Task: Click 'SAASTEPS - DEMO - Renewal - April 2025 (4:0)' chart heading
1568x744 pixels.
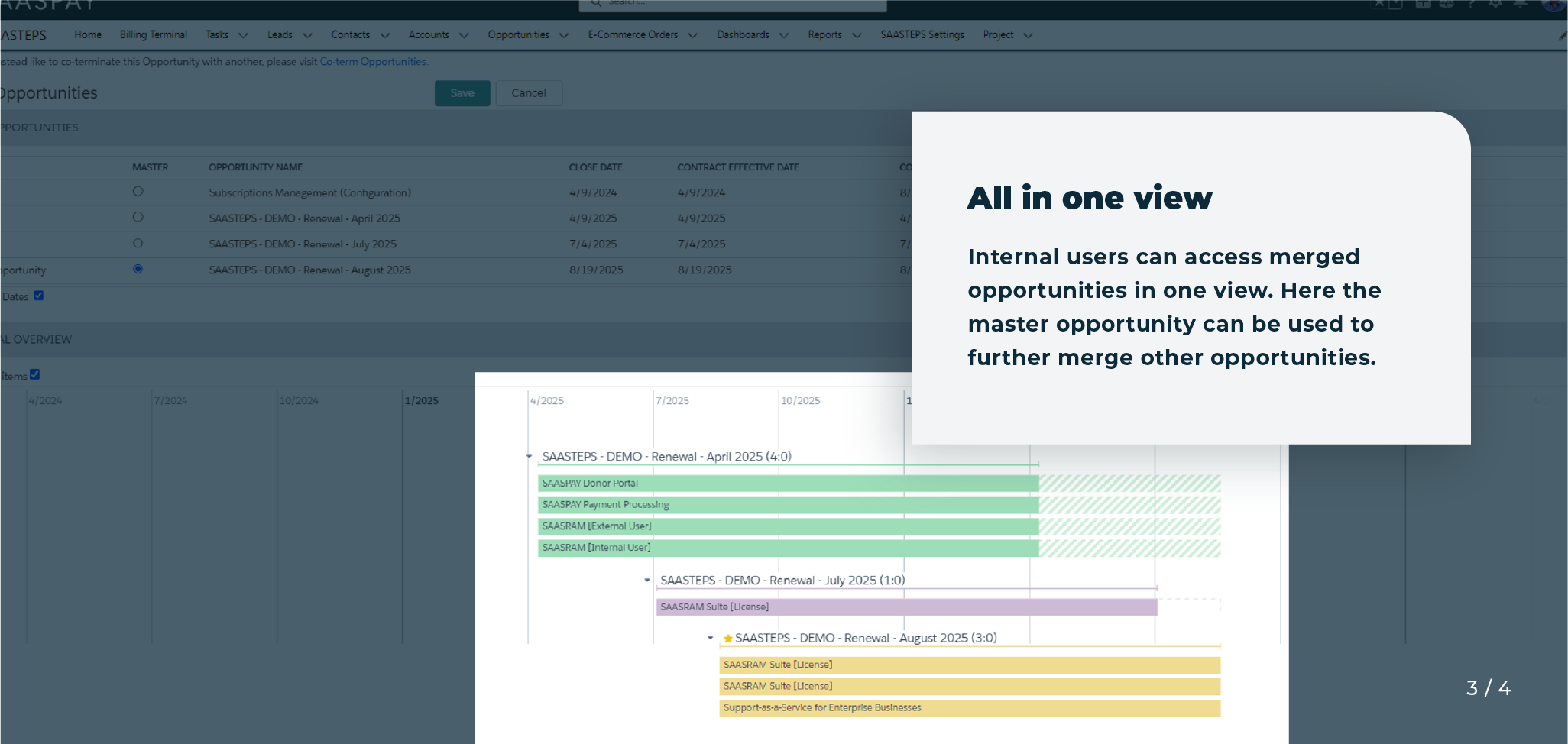Action: pos(667,457)
